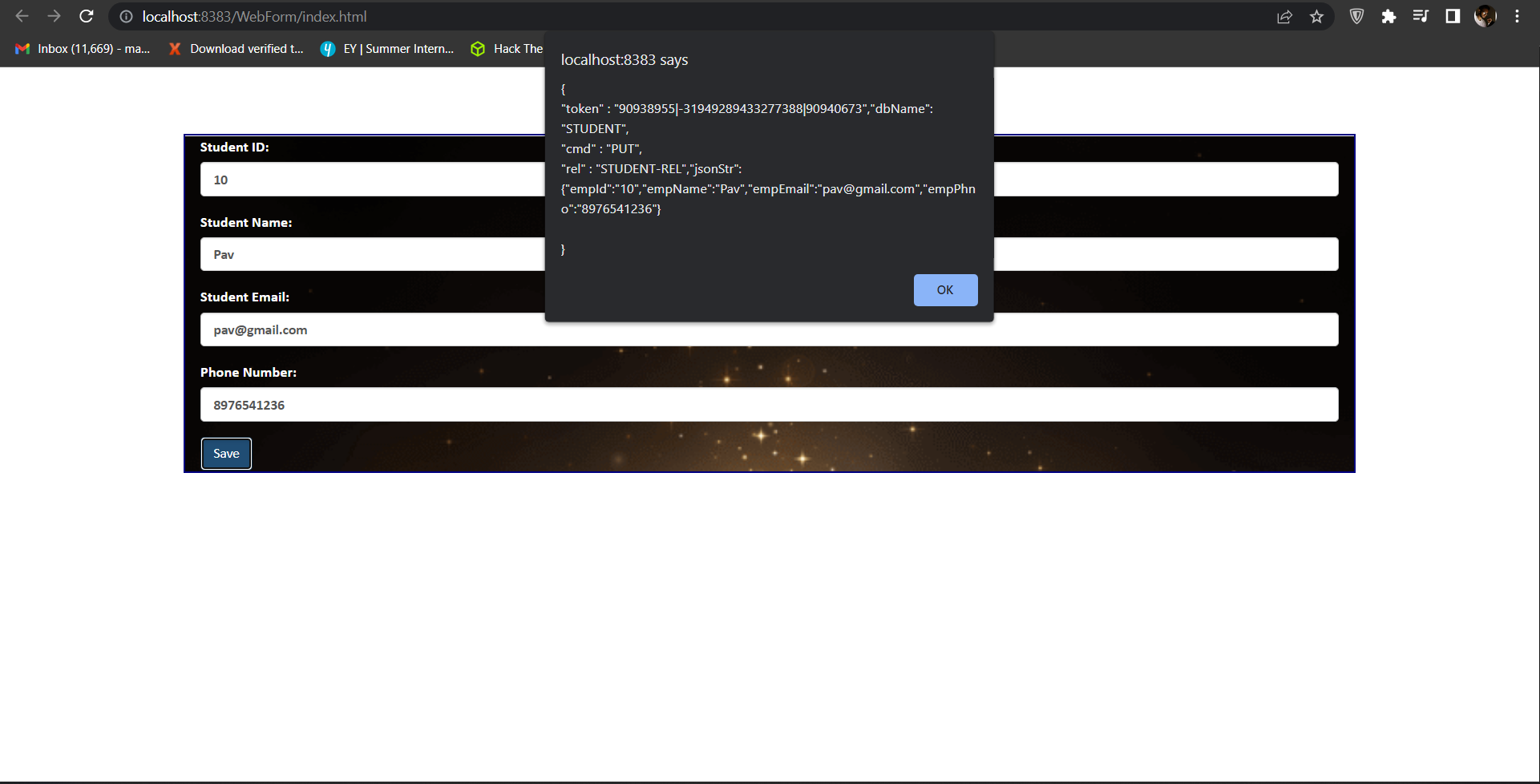Image resolution: width=1540 pixels, height=784 pixels.
Task: Toggle the side panel icon
Action: point(1453,16)
